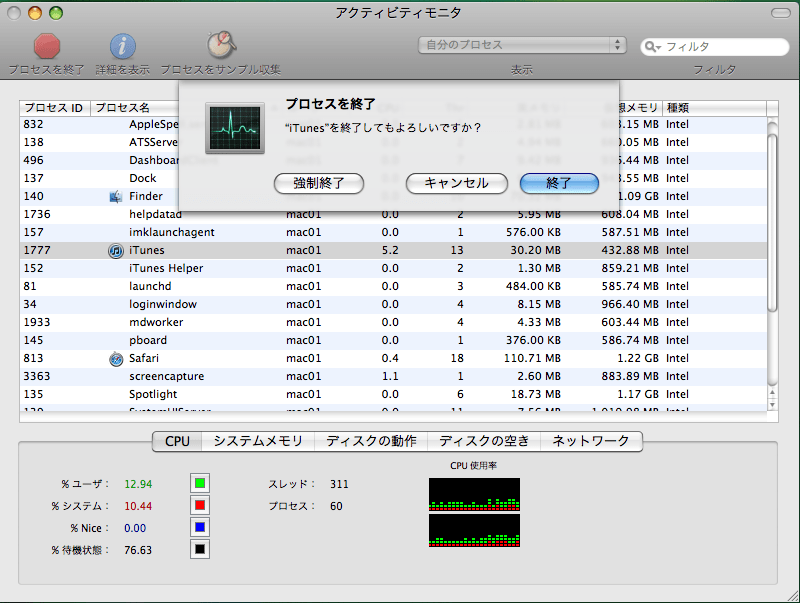This screenshot has width=800, height=603.
Task: Click the 30.20 MB memory value
Action: (536, 250)
